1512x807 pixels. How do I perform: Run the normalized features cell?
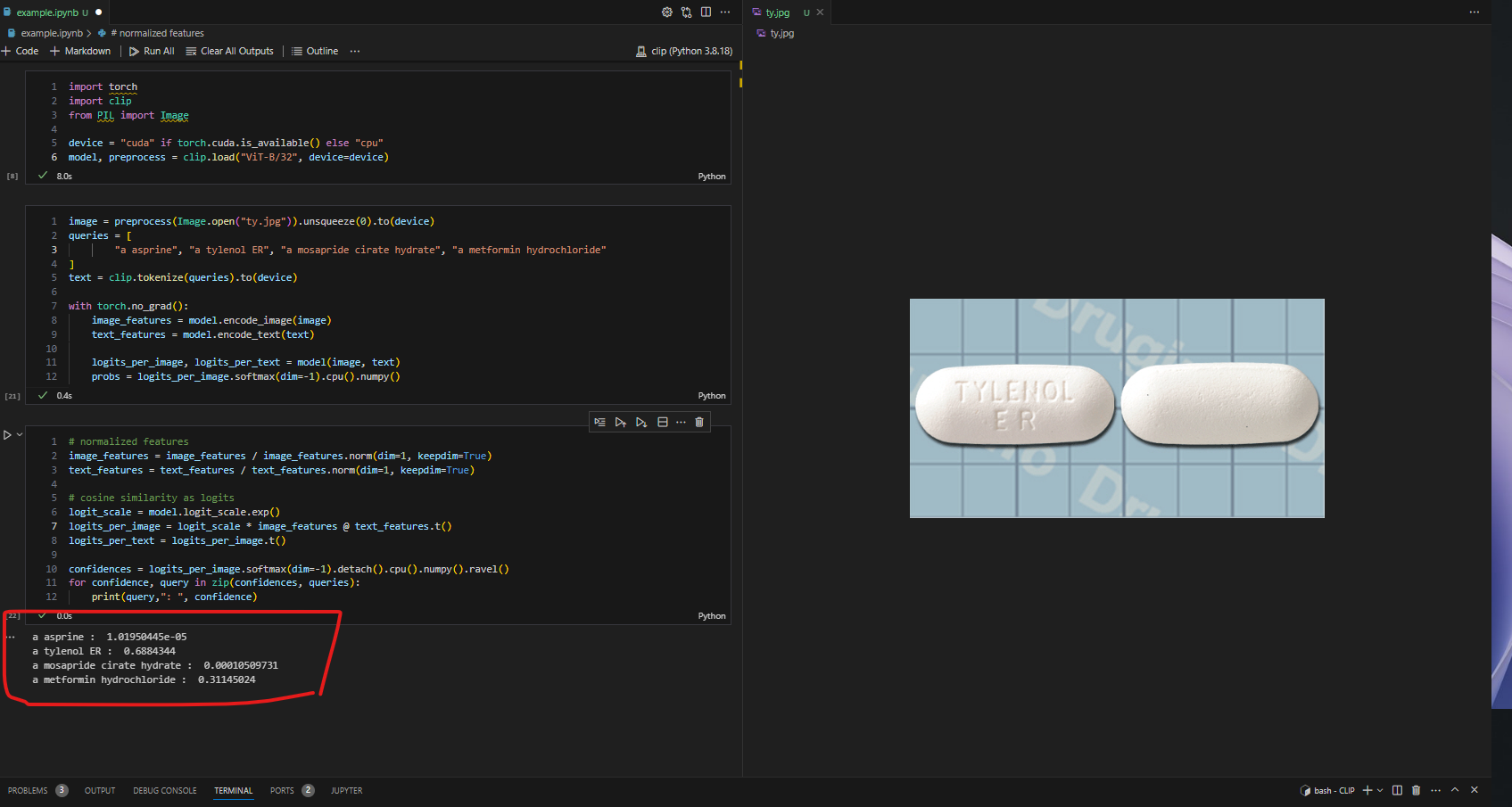click(x=7, y=435)
